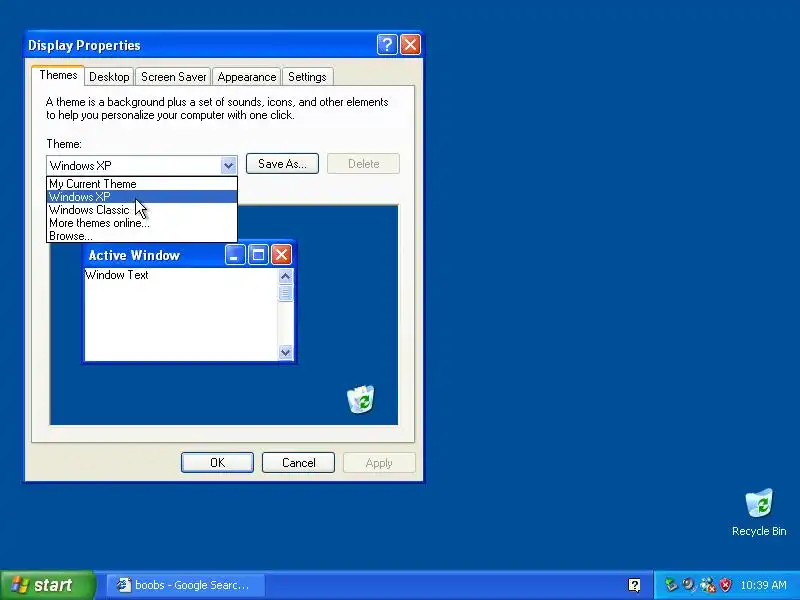Switch to the Google Search taskbar window
800x600 pixels.
point(186,585)
